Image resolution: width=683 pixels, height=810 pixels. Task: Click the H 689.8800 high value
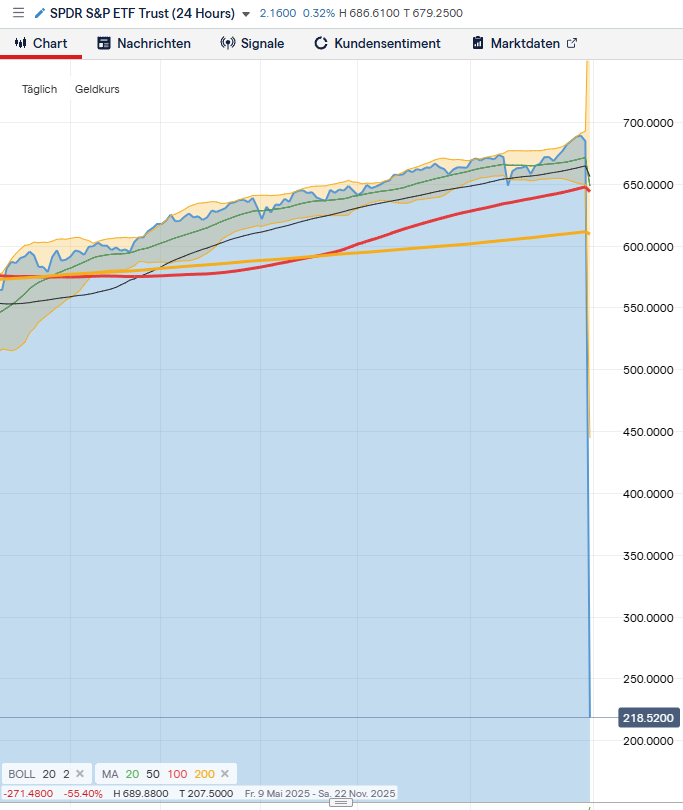coord(141,793)
